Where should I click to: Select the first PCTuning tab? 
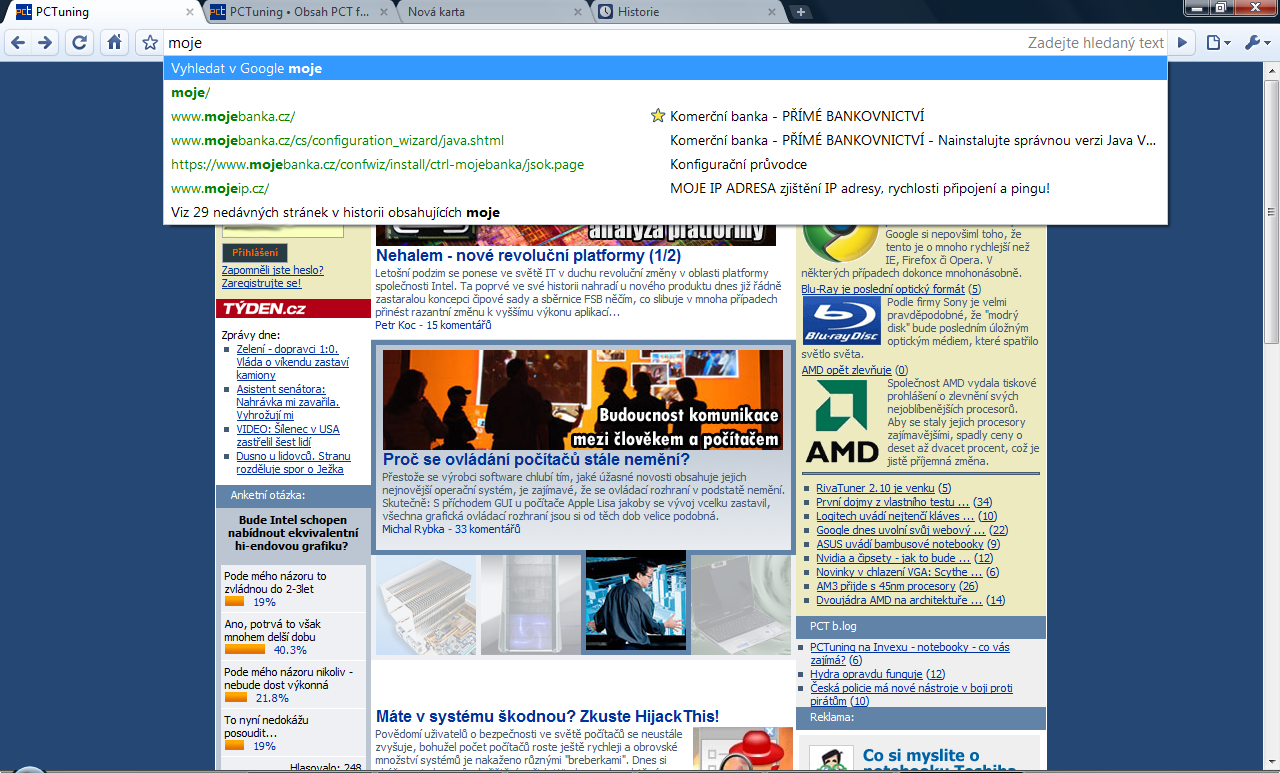click(104, 12)
